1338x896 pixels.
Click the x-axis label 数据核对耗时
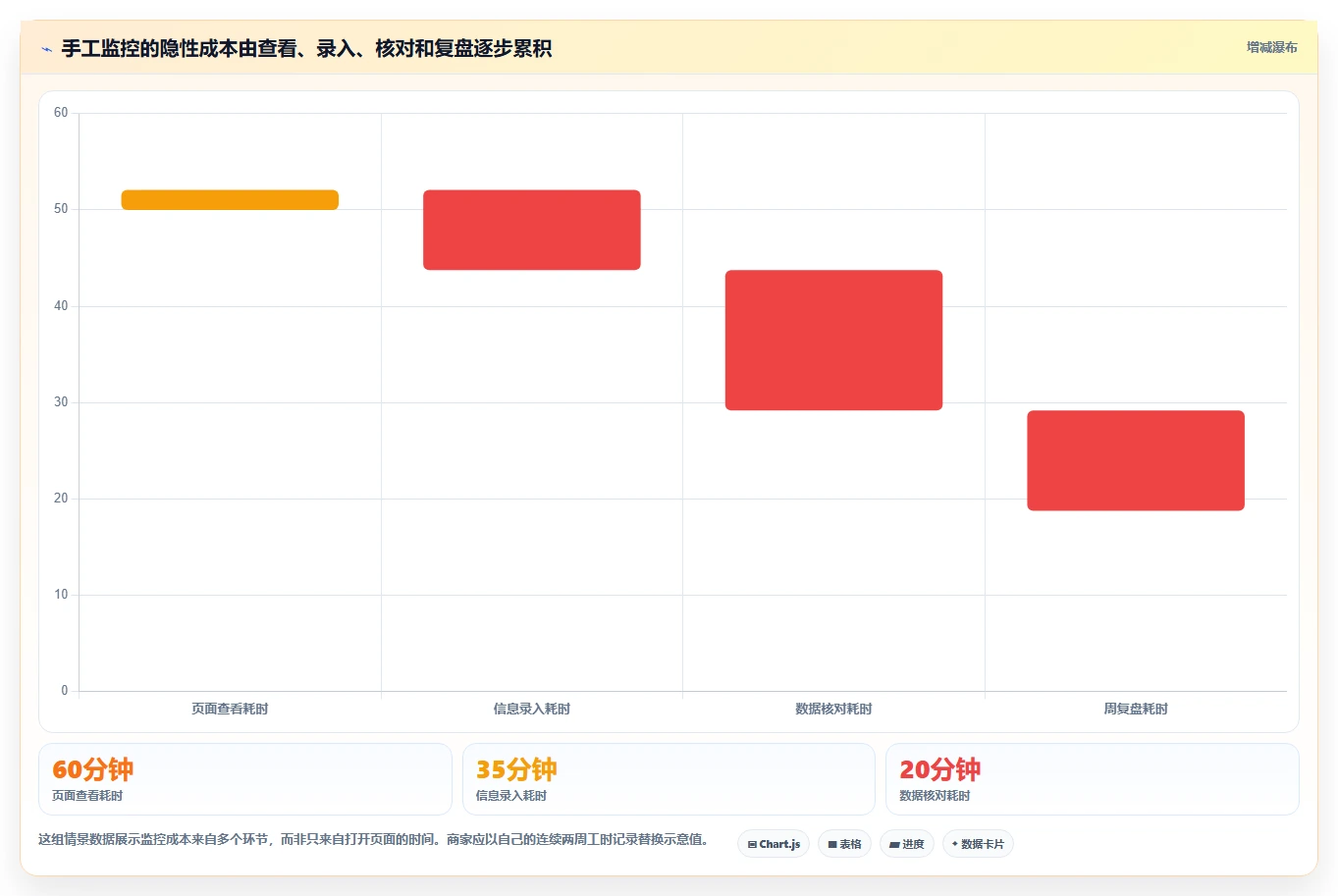[833, 709]
